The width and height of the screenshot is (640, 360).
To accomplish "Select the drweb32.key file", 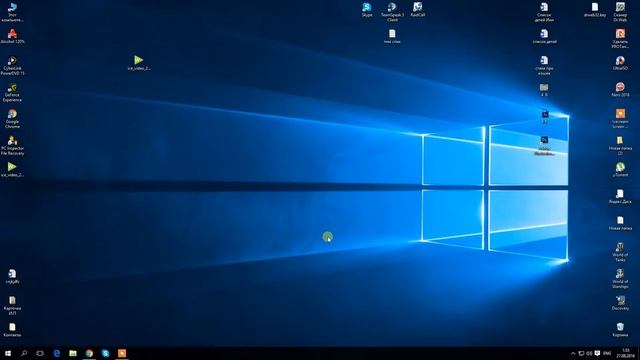I will pyautogui.click(x=595, y=9).
